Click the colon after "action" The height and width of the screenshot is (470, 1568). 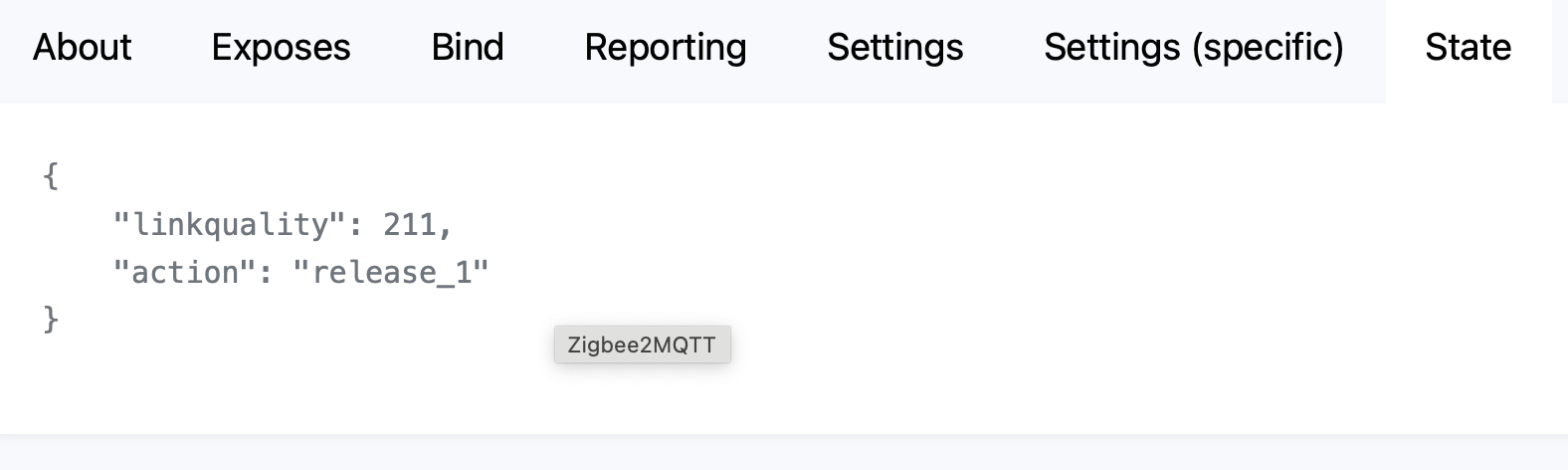pyautogui.click(x=266, y=274)
